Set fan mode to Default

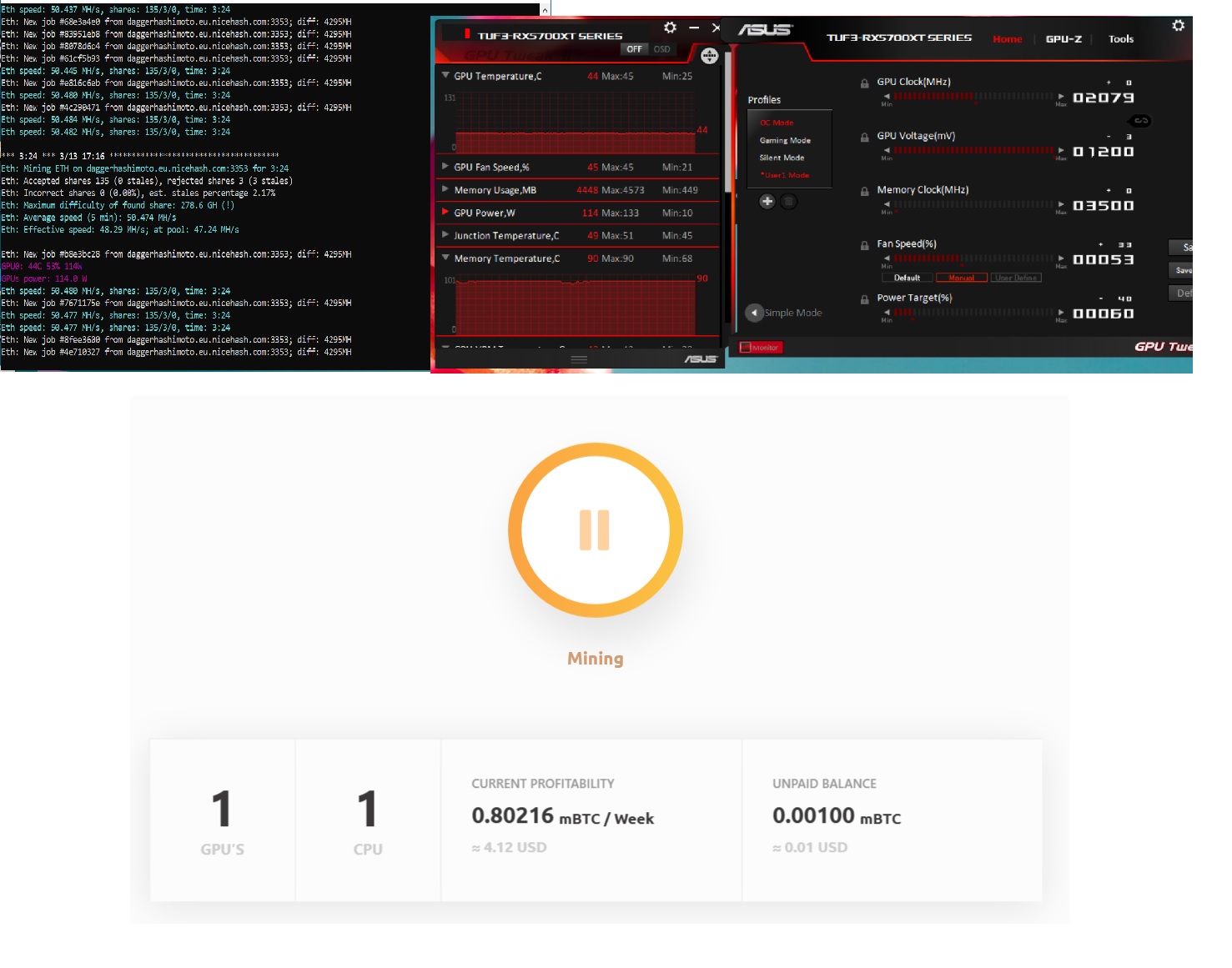click(907, 278)
